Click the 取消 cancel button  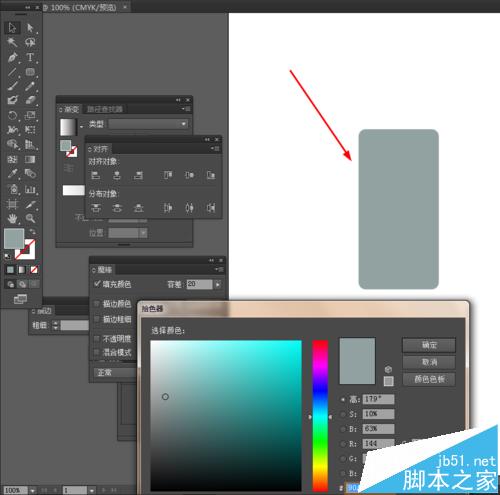[429, 362]
